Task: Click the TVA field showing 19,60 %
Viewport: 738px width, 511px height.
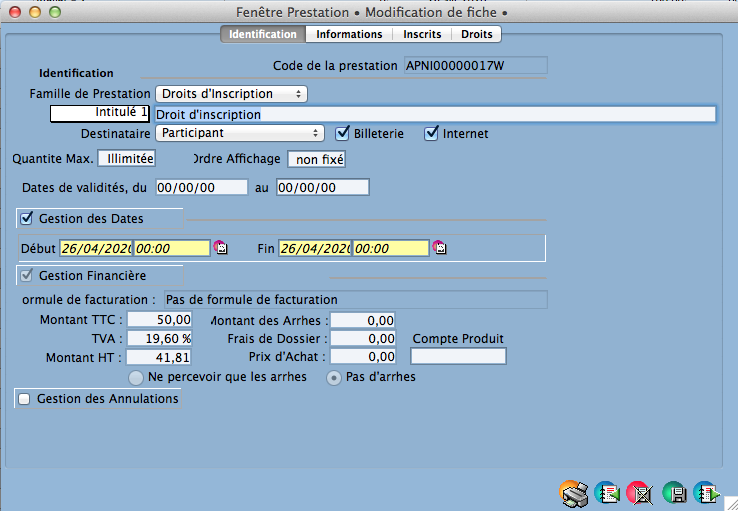Action: point(160,338)
